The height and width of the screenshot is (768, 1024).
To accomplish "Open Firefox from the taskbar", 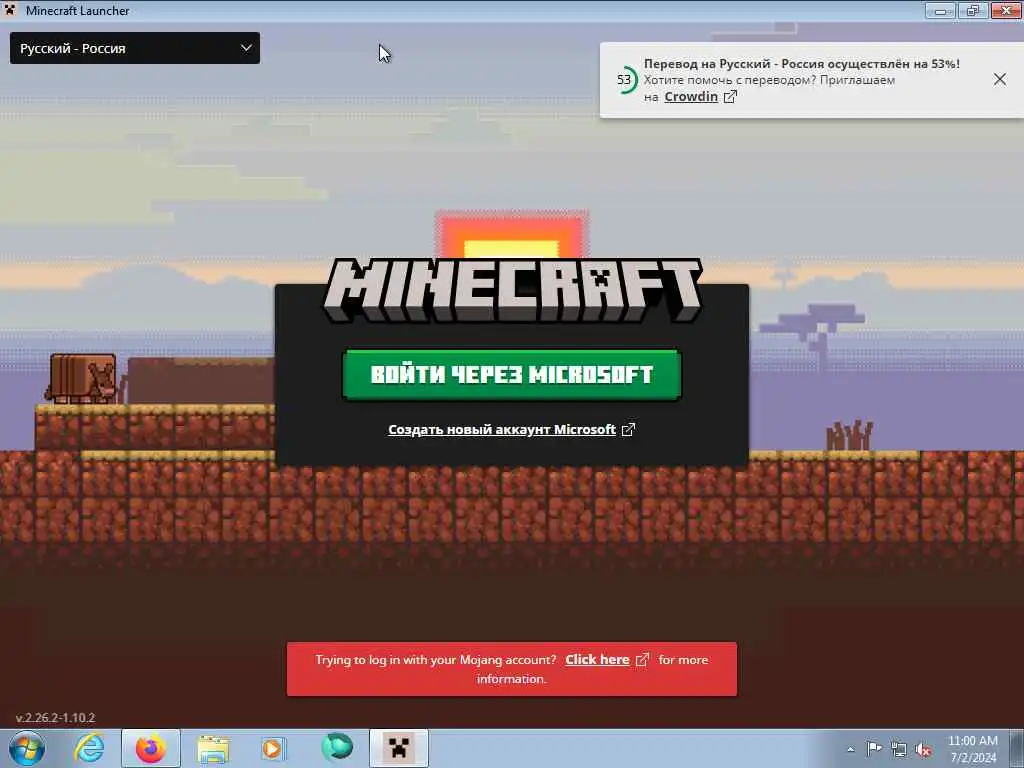I will coord(151,748).
